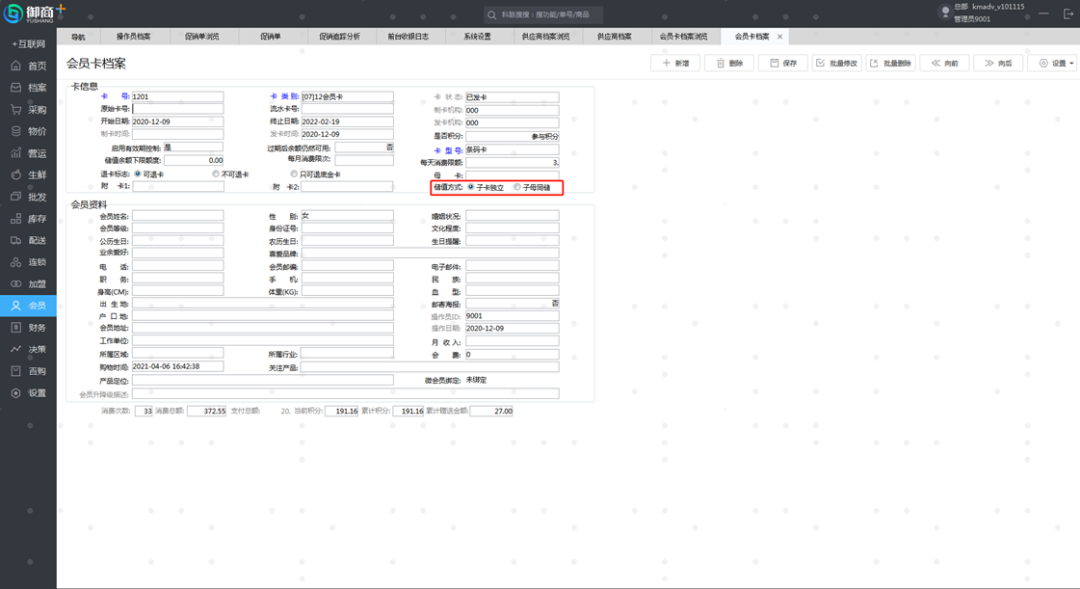Click the 性别 field showing 女
Viewport: 1080px width, 589px height.
[347, 216]
